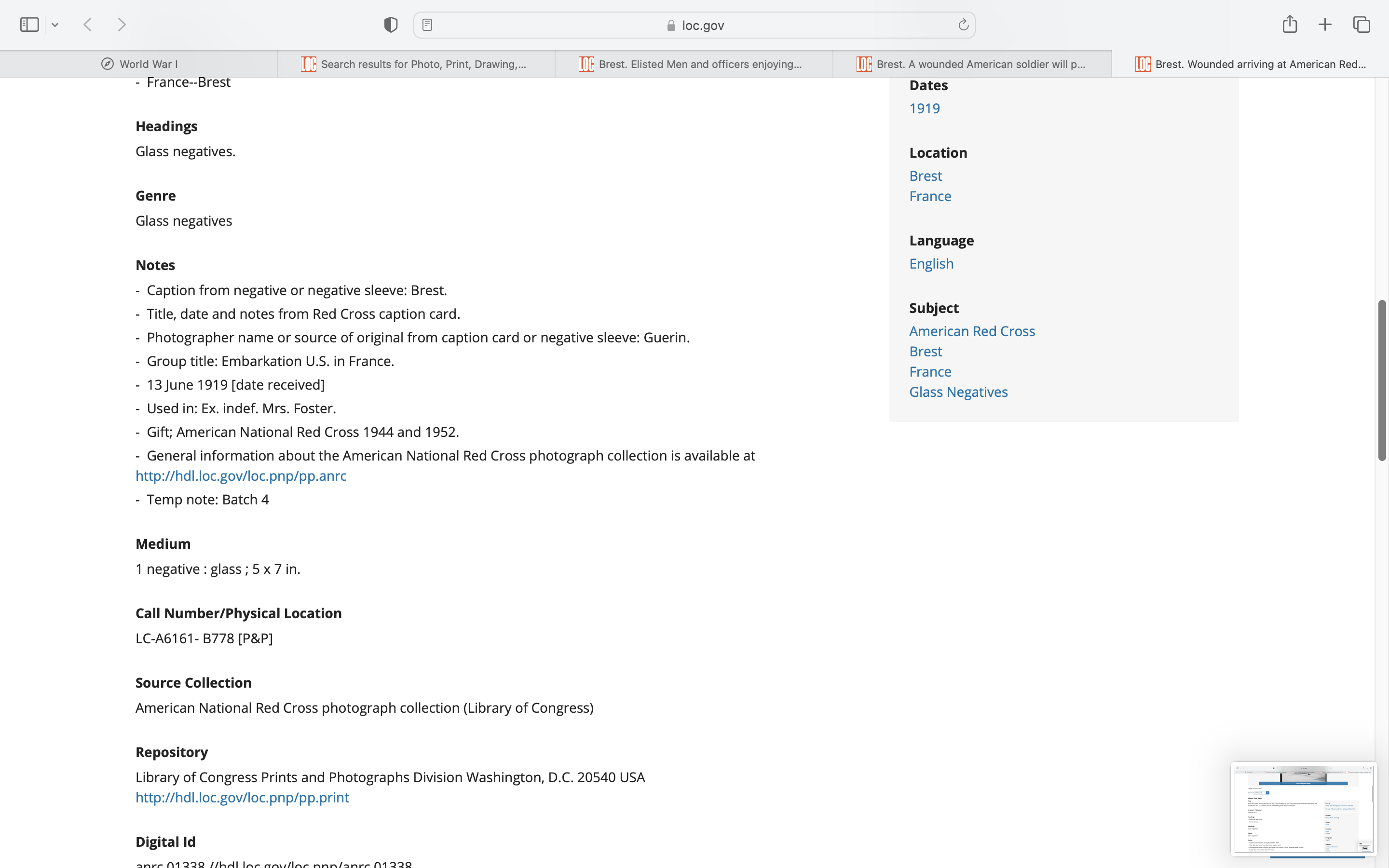The width and height of the screenshot is (1389, 868).
Task: Go back to previous page
Action: tap(88, 25)
